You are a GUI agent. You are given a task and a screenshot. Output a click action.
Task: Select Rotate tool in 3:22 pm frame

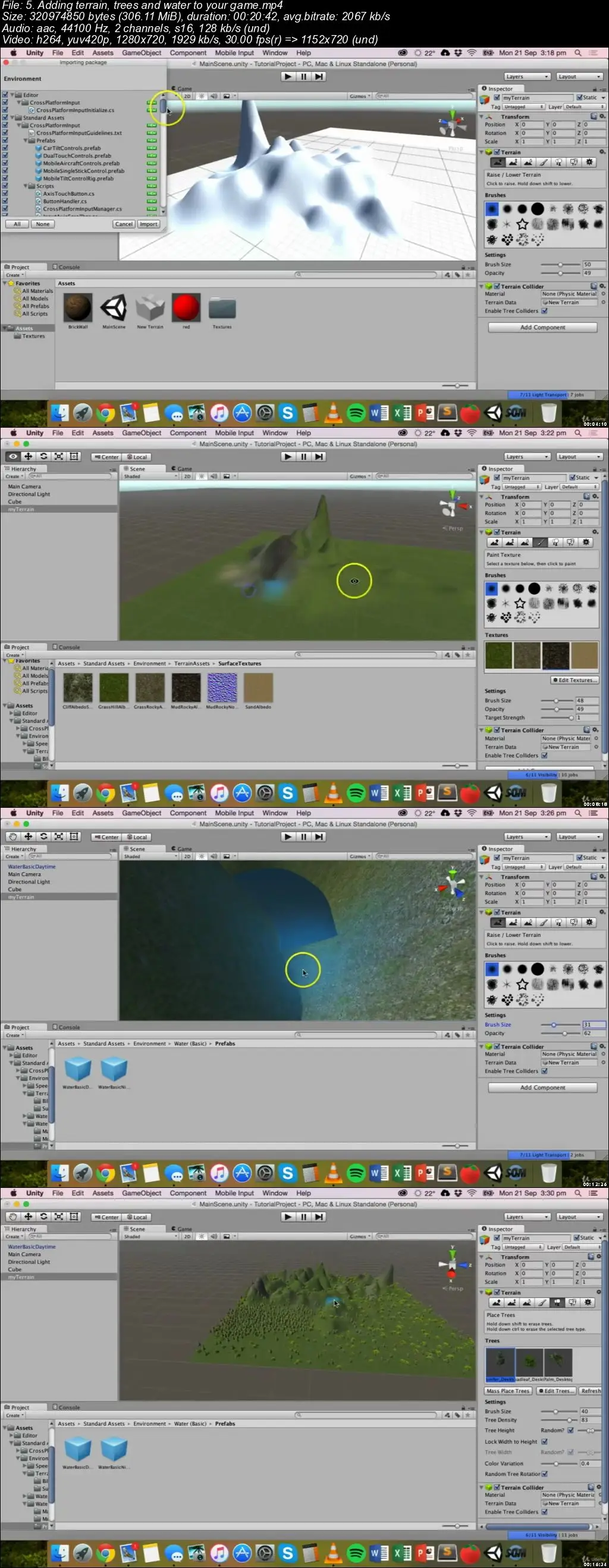click(43, 456)
